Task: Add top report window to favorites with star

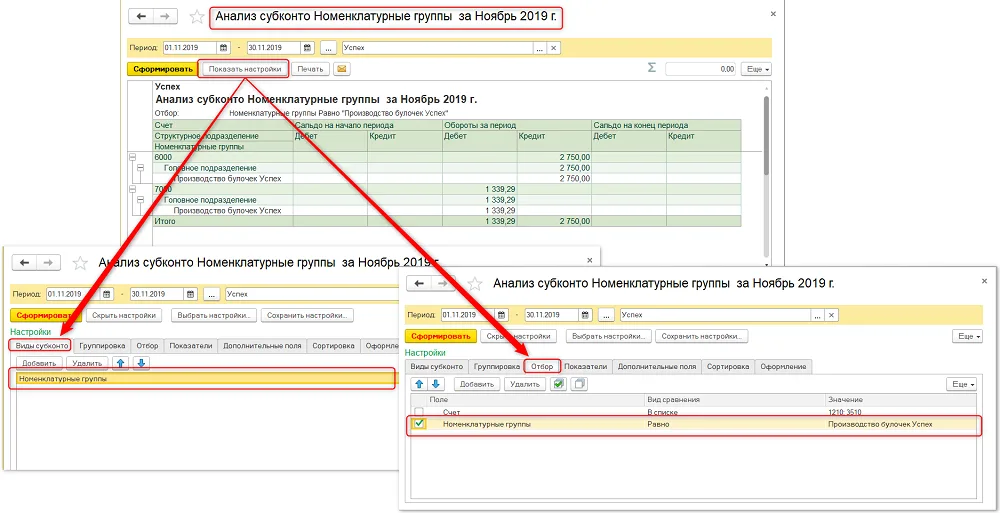Action: pos(197,17)
